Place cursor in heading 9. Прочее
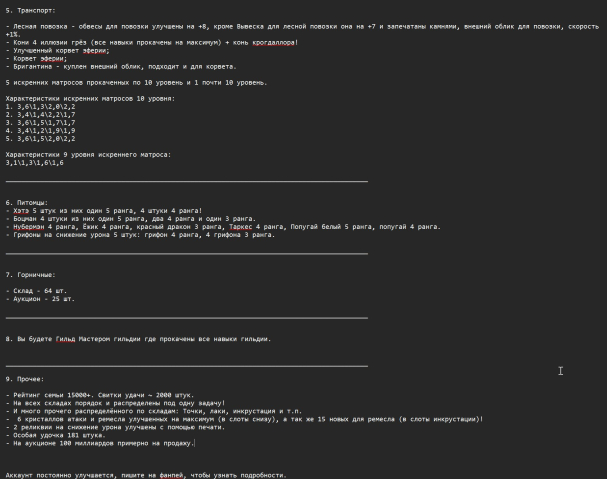This screenshot has width=607, height=479. coord(24,379)
